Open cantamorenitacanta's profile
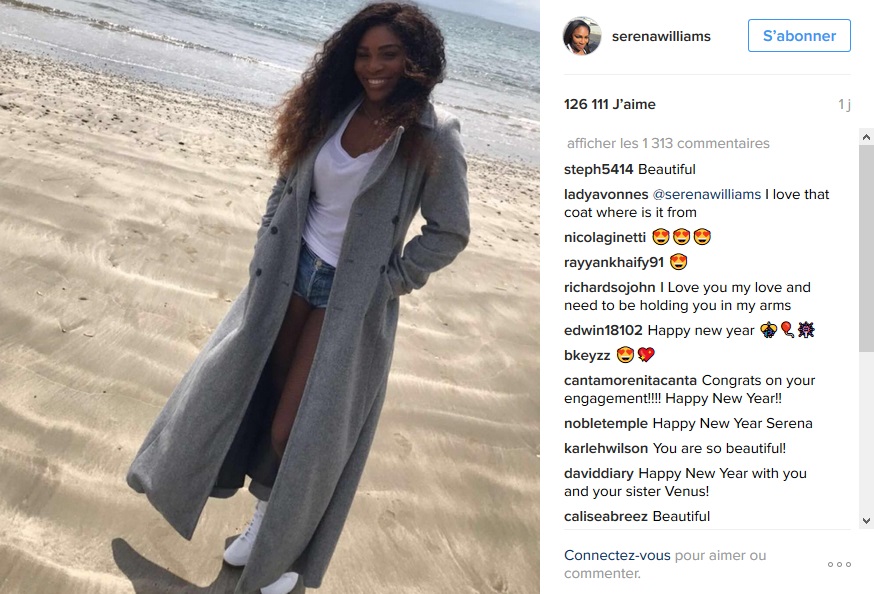 (x=630, y=381)
